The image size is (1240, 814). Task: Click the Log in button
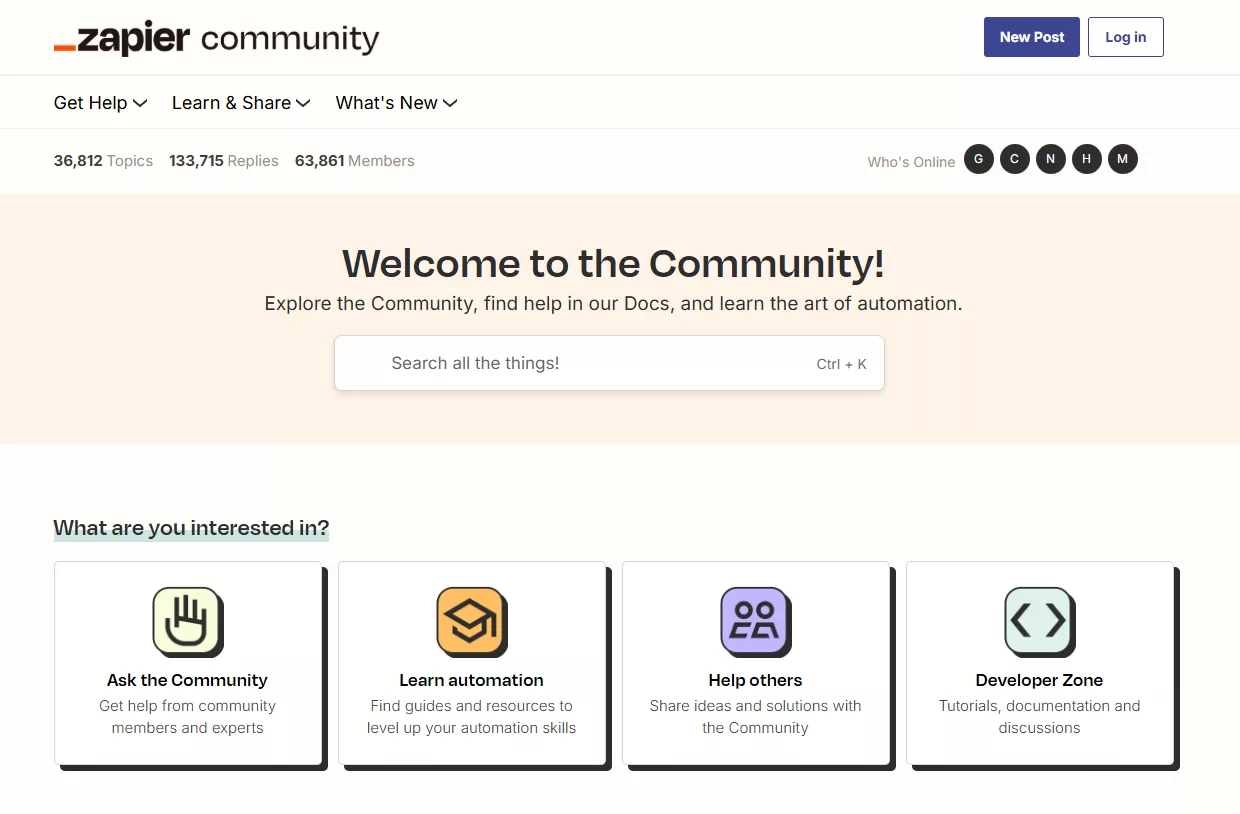pos(1125,37)
